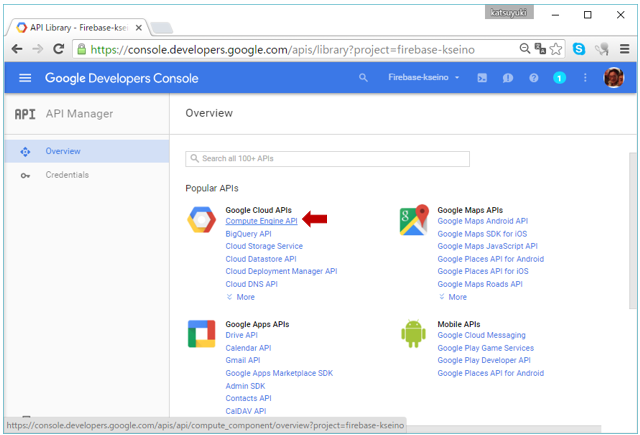The image size is (640, 435).
Task: Click the browser forward arrow
Action: (x=38, y=49)
